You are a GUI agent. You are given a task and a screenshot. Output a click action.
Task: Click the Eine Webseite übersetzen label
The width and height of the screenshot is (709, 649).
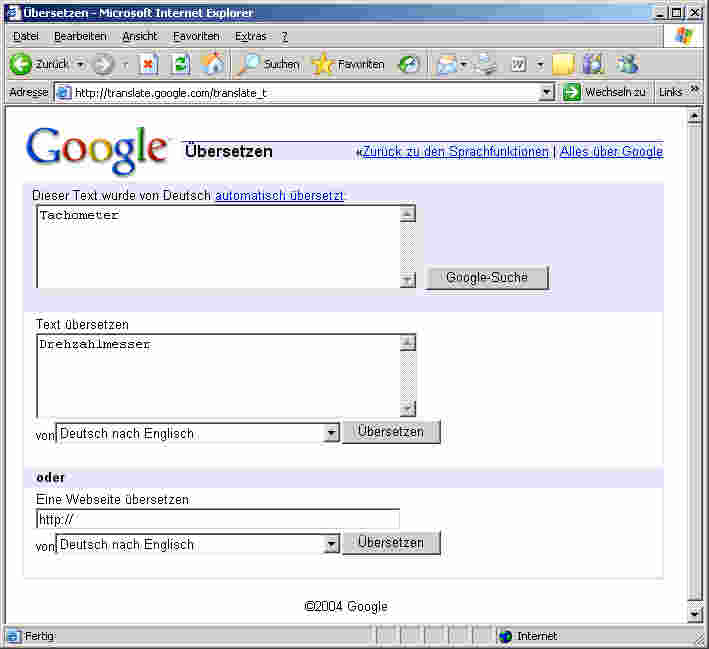tap(113, 499)
